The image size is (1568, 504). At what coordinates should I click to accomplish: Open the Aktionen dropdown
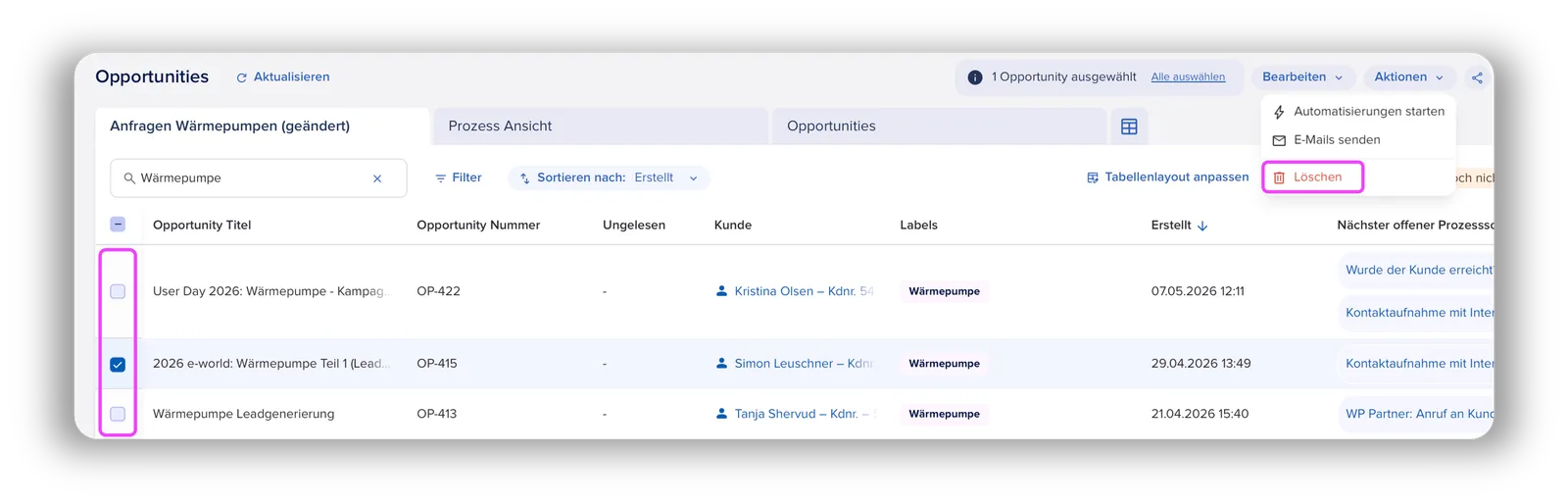[x=1408, y=77]
